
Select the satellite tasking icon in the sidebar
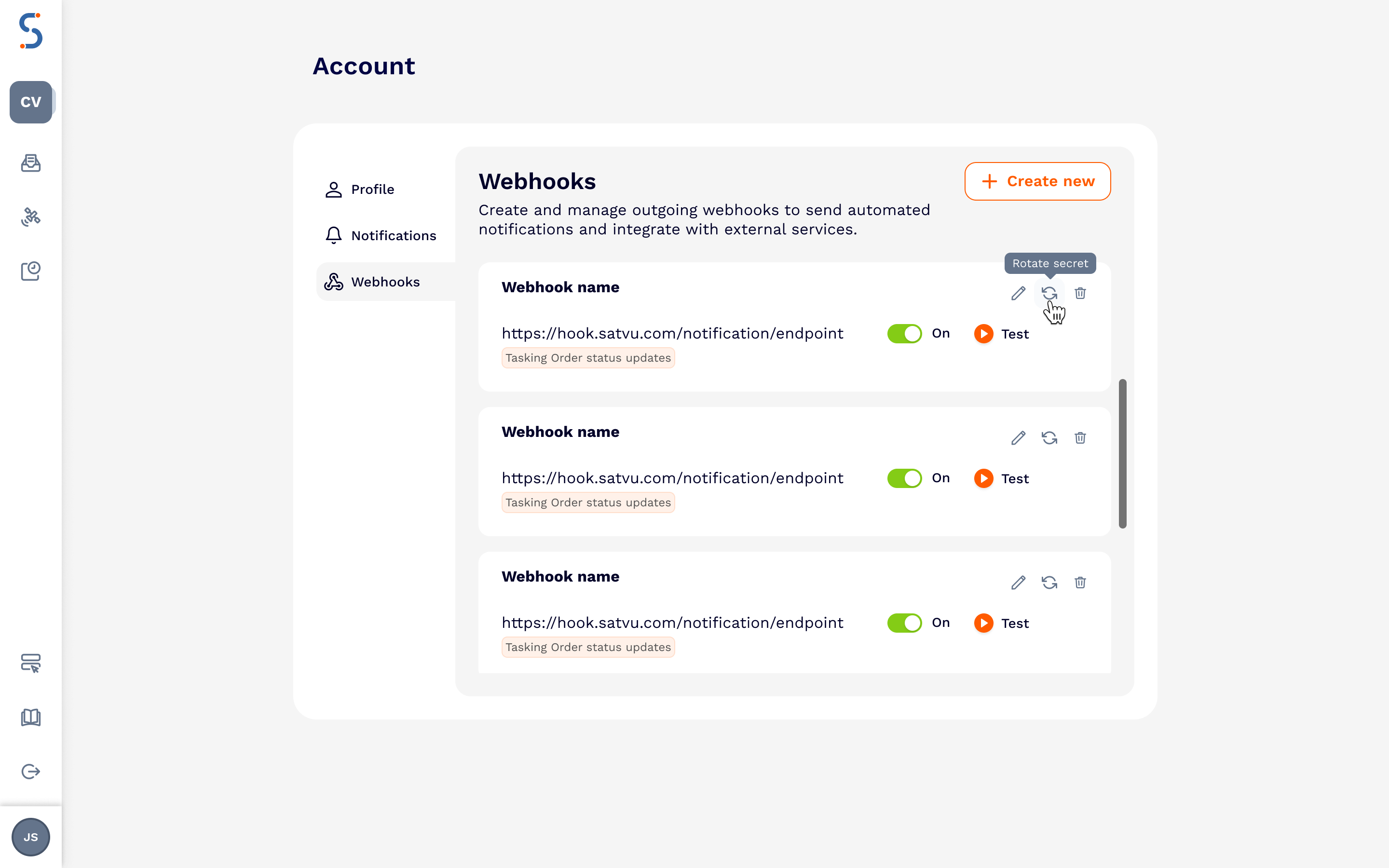(x=31, y=217)
